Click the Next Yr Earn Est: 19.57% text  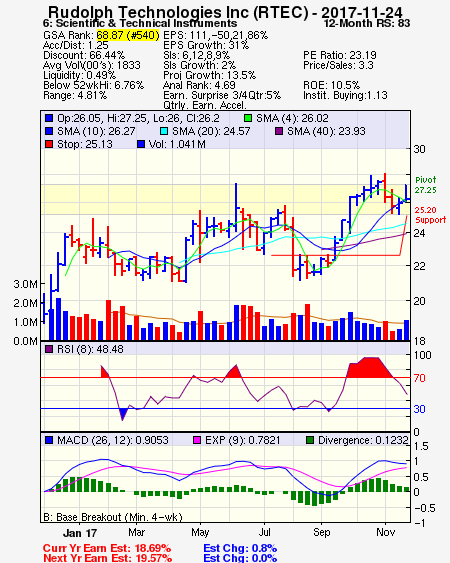107,558
